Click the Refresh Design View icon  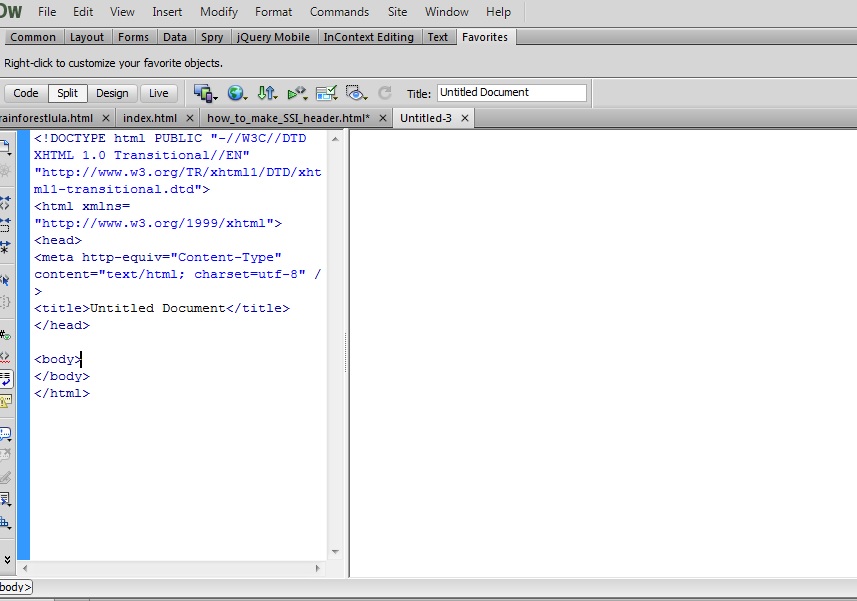point(385,93)
